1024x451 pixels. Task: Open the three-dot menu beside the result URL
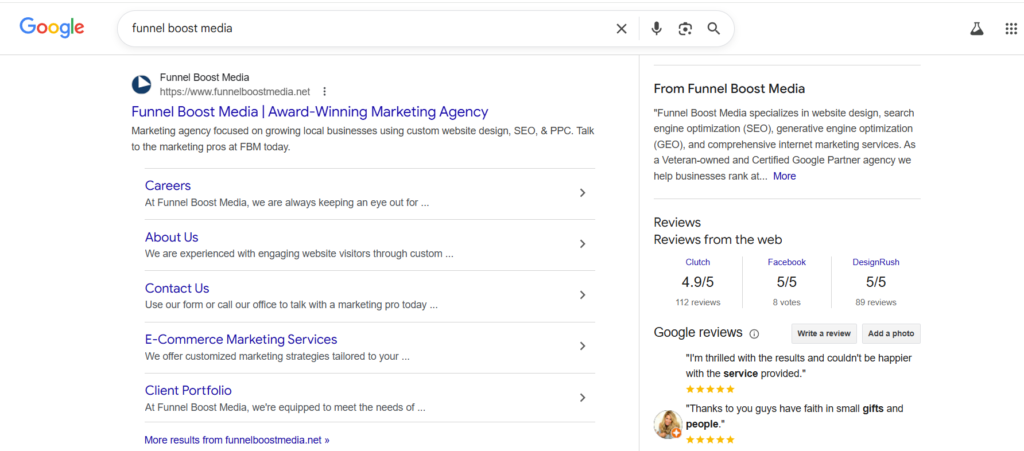[x=324, y=92]
